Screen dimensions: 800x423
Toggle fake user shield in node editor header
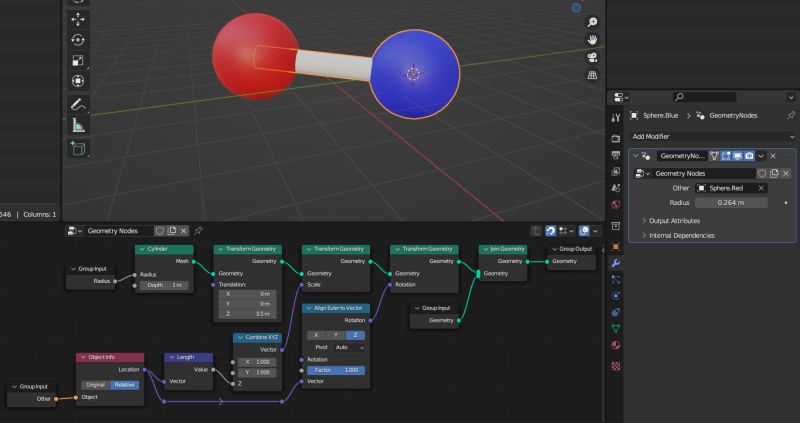click(x=160, y=231)
